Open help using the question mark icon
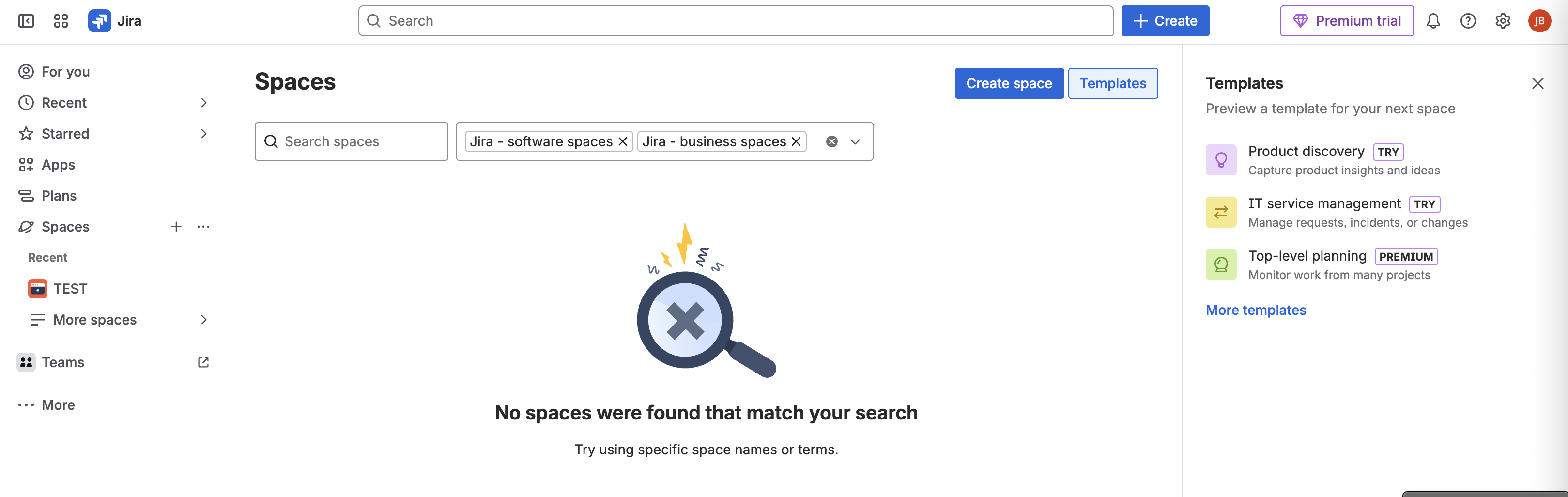The image size is (1568, 497). click(x=1468, y=20)
